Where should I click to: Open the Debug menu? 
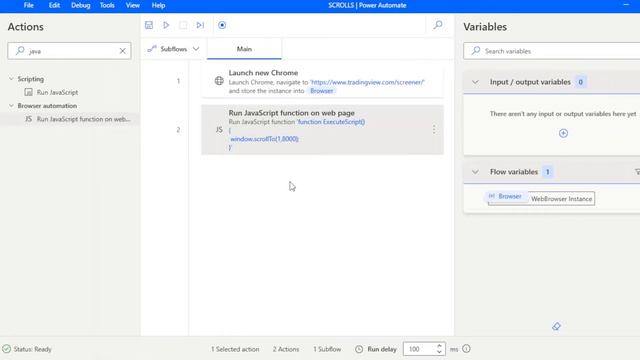pyautogui.click(x=80, y=5)
